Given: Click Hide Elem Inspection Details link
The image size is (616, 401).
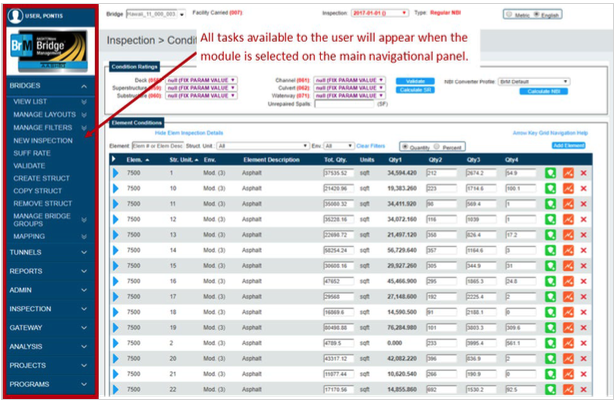Looking at the screenshot, I should point(189,133).
